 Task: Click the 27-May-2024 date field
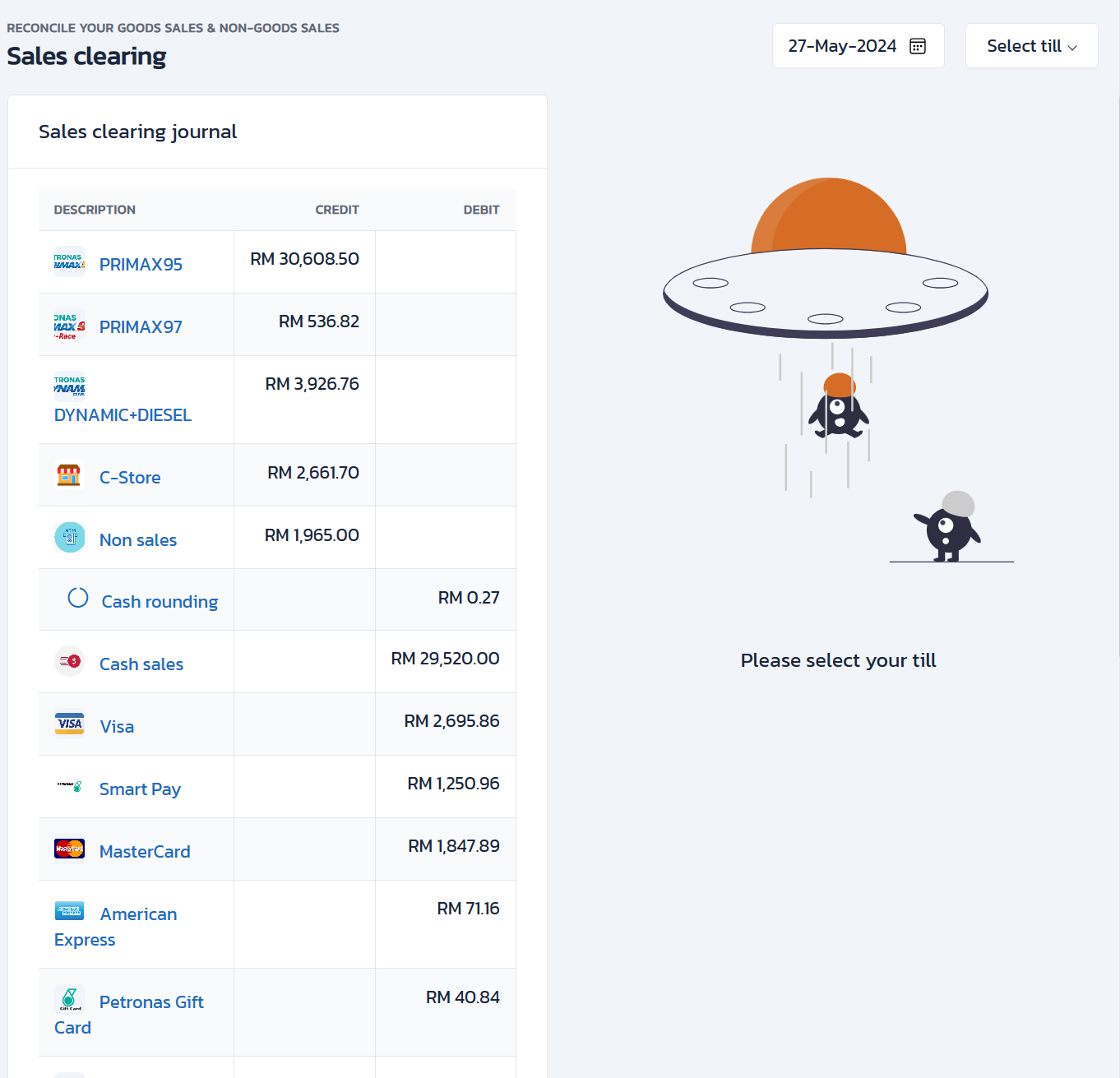[842, 46]
